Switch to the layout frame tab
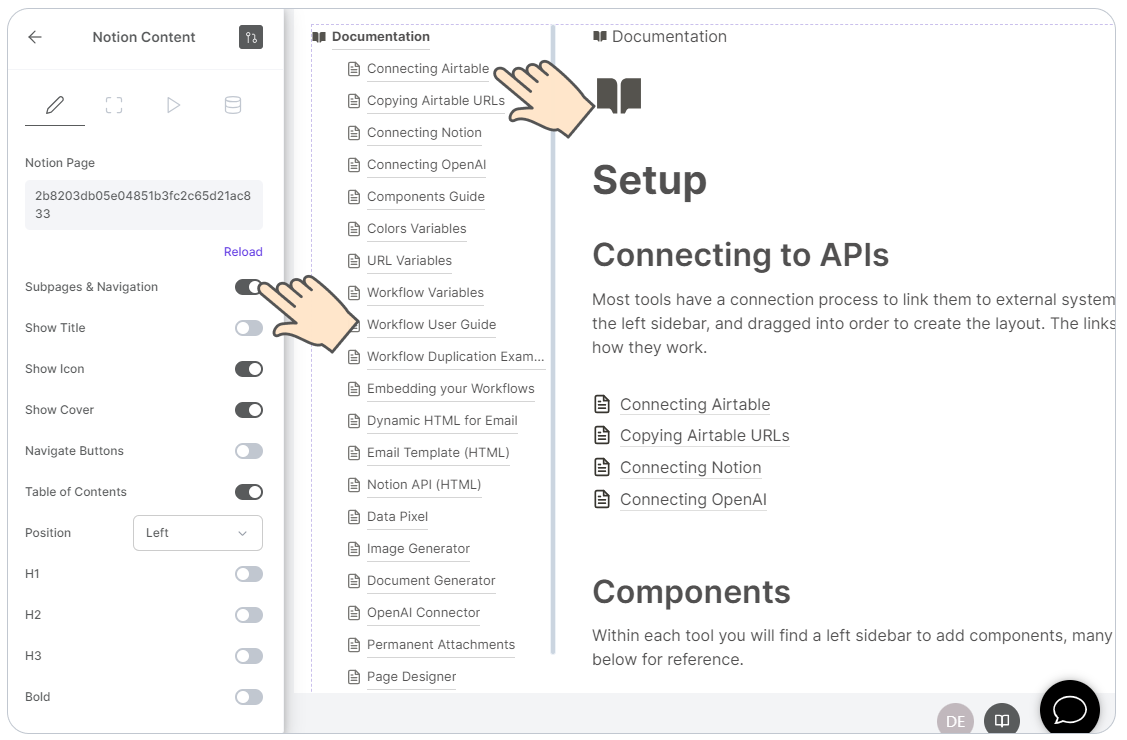 coord(114,105)
